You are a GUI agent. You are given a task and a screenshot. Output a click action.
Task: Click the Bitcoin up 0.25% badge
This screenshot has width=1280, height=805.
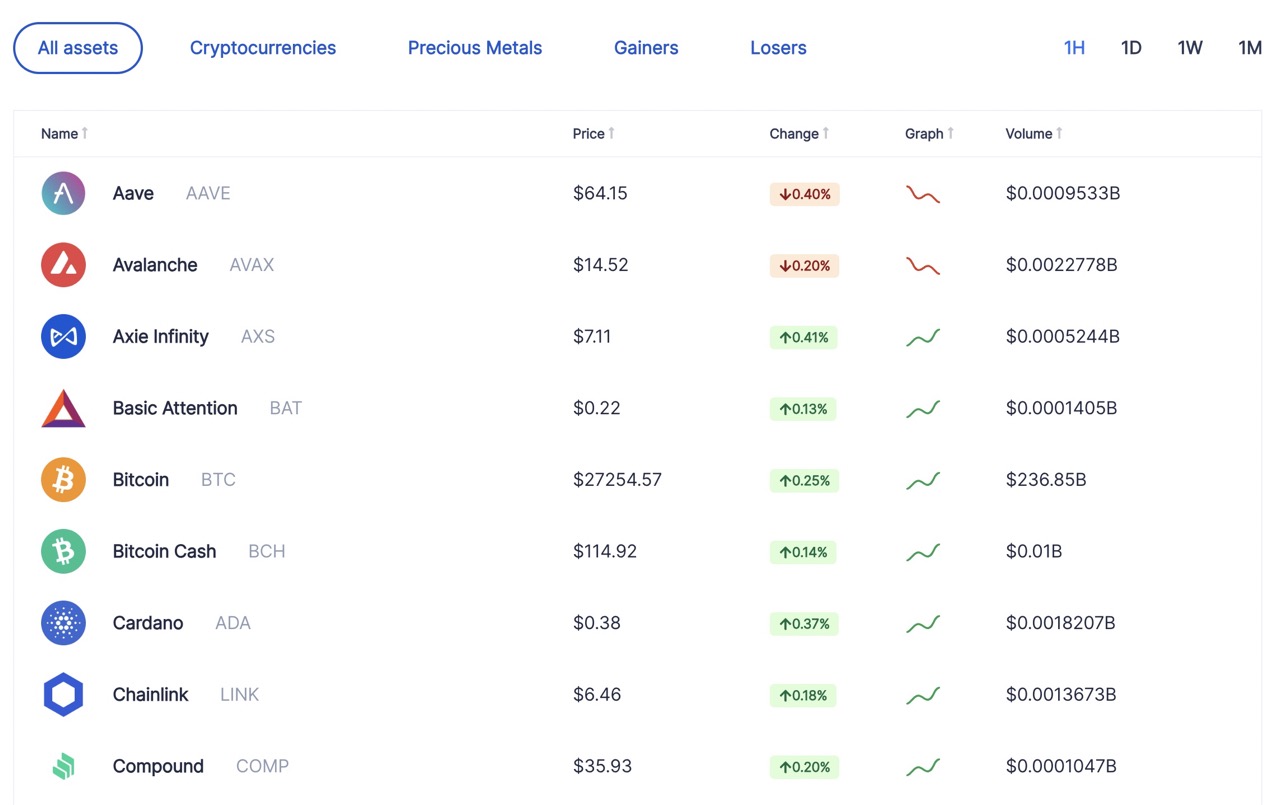pos(803,481)
